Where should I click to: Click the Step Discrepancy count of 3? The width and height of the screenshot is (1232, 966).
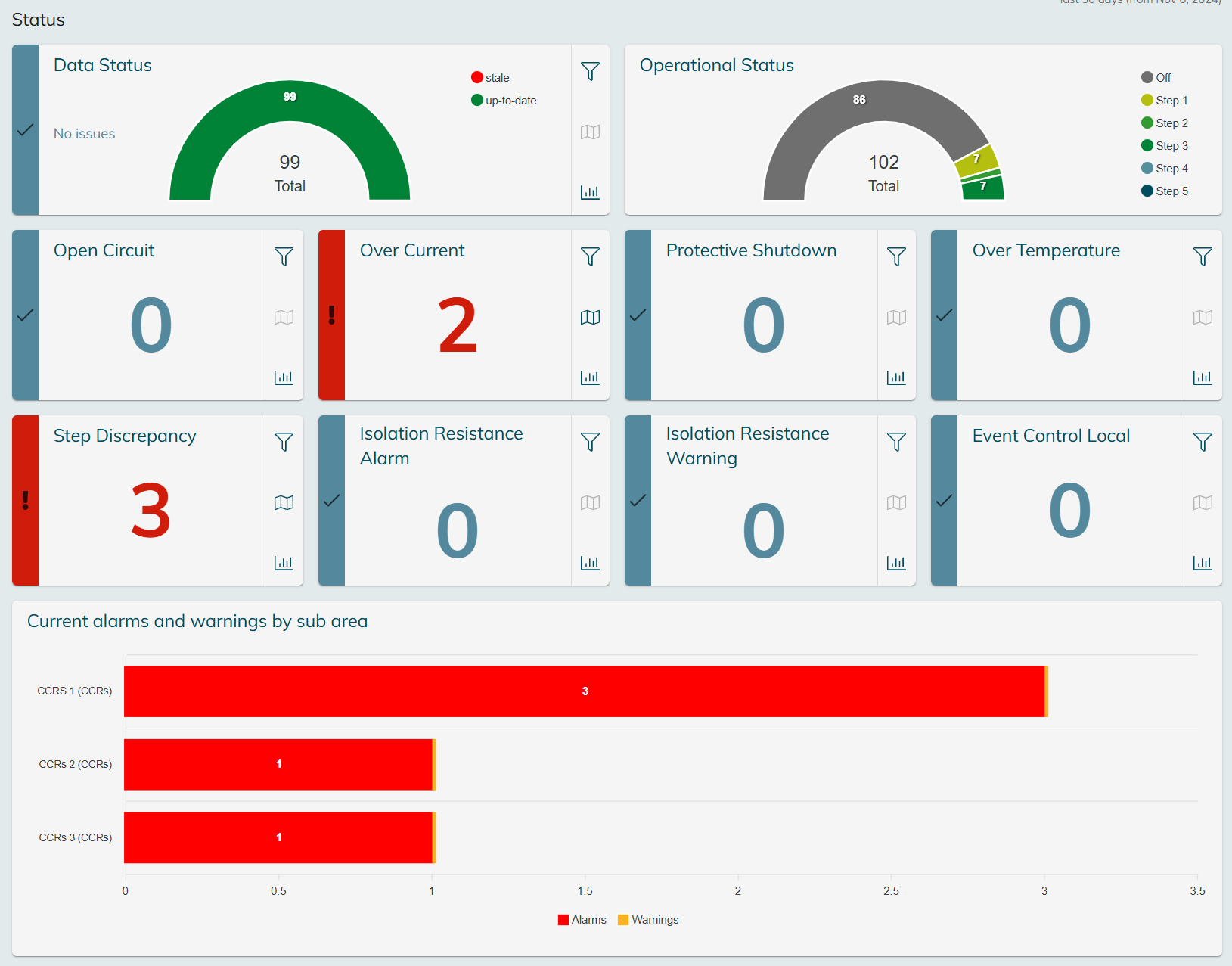(151, 511)
